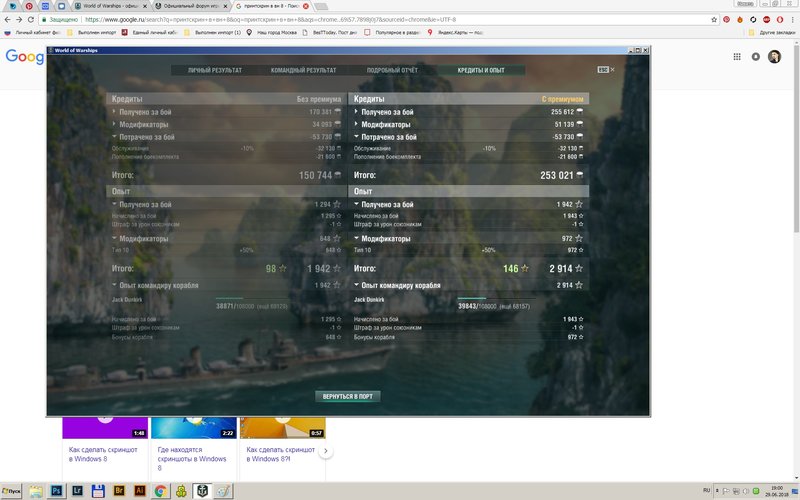Open World of Warships taskbar icon
This screenshot has height=500, width=800.
tap(202, 491)
